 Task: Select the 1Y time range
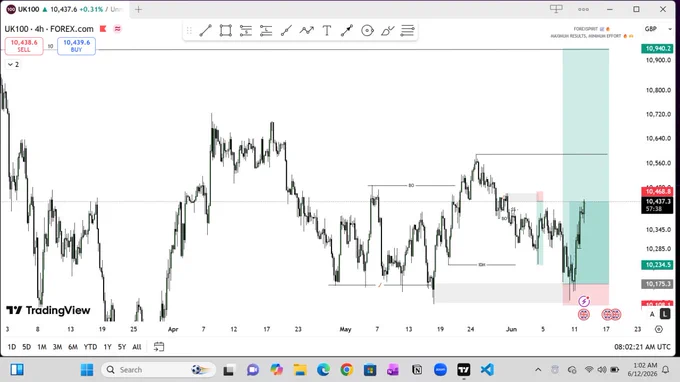(x=107, y=347)
